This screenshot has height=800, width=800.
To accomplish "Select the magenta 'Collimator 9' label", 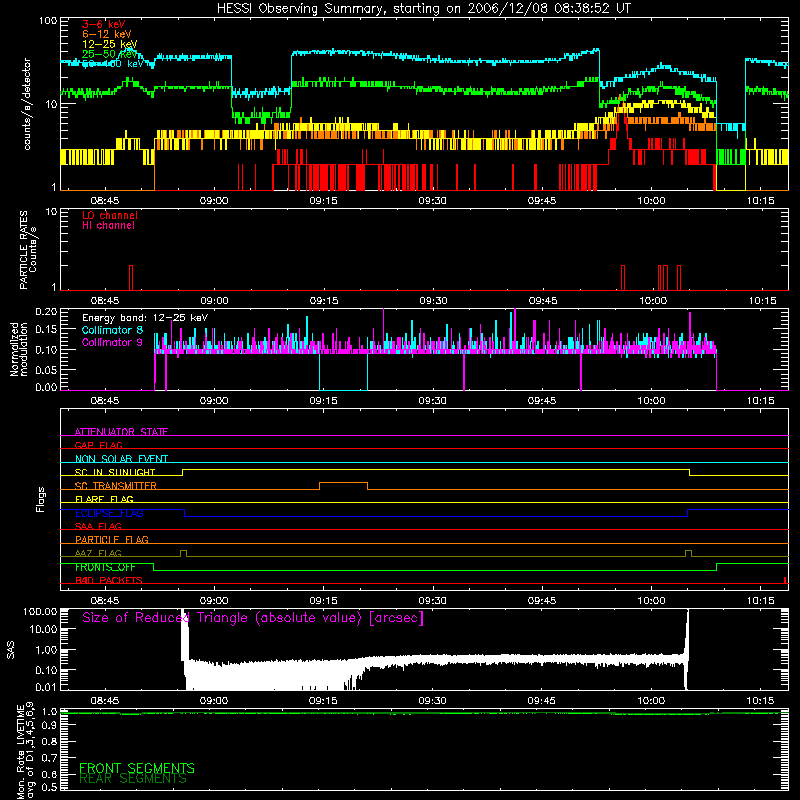I will 112,342.
